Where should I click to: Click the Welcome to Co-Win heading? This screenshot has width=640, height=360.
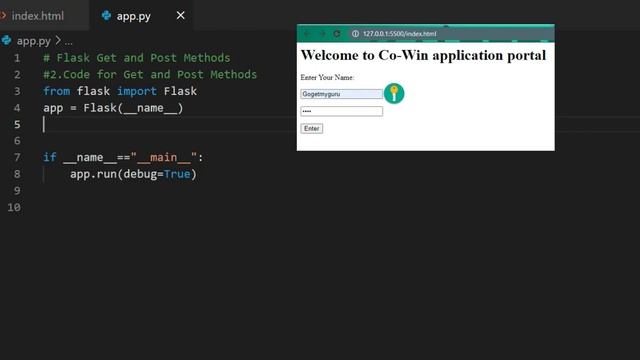(423, 55)
